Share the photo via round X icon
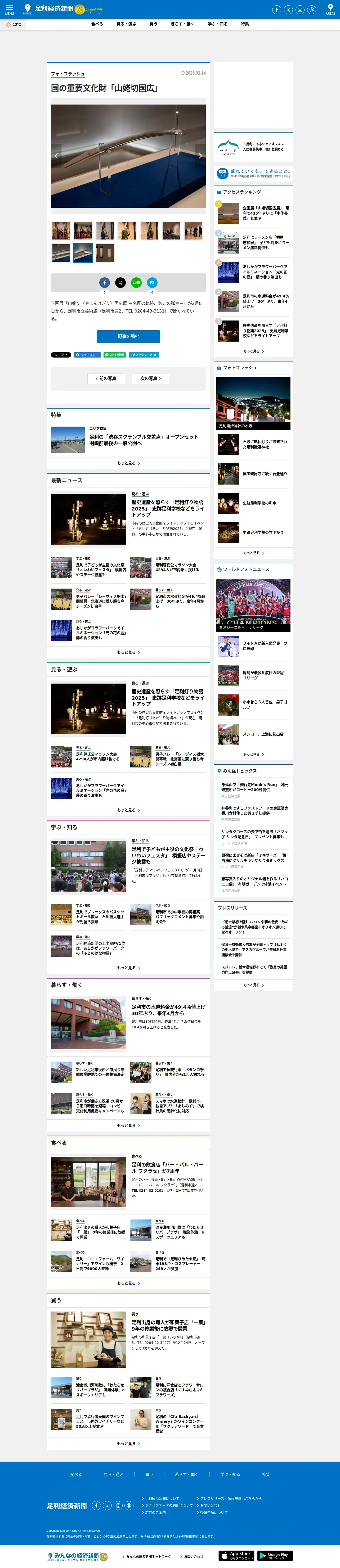The width and height of the screenshot is (340, 1568). click(121, 282)
